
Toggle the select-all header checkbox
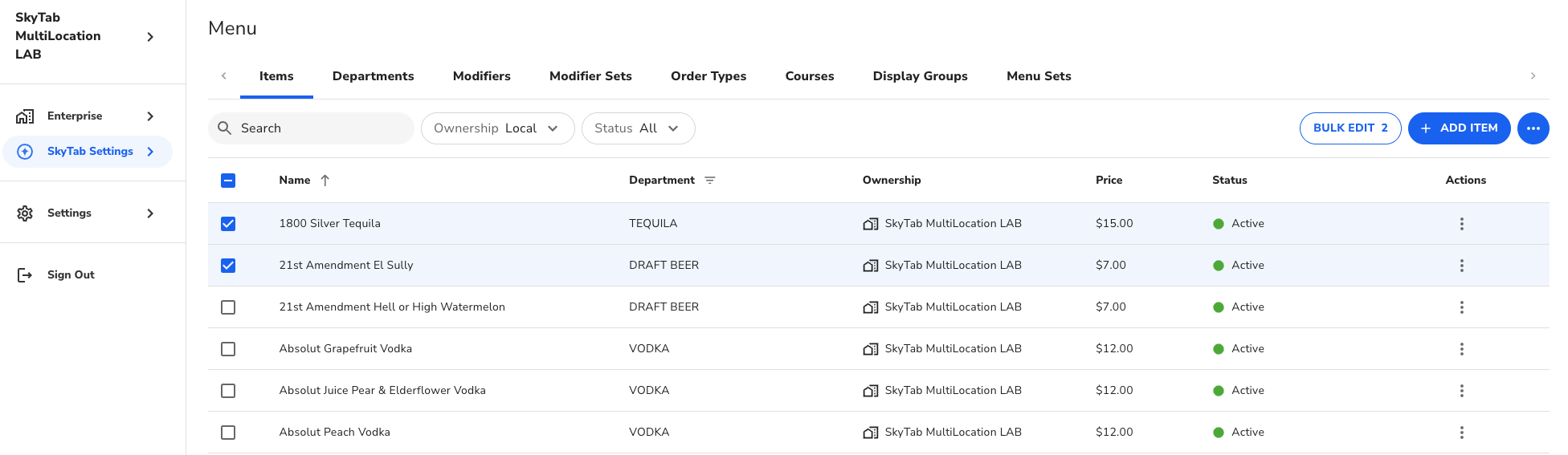click(228, 181)
